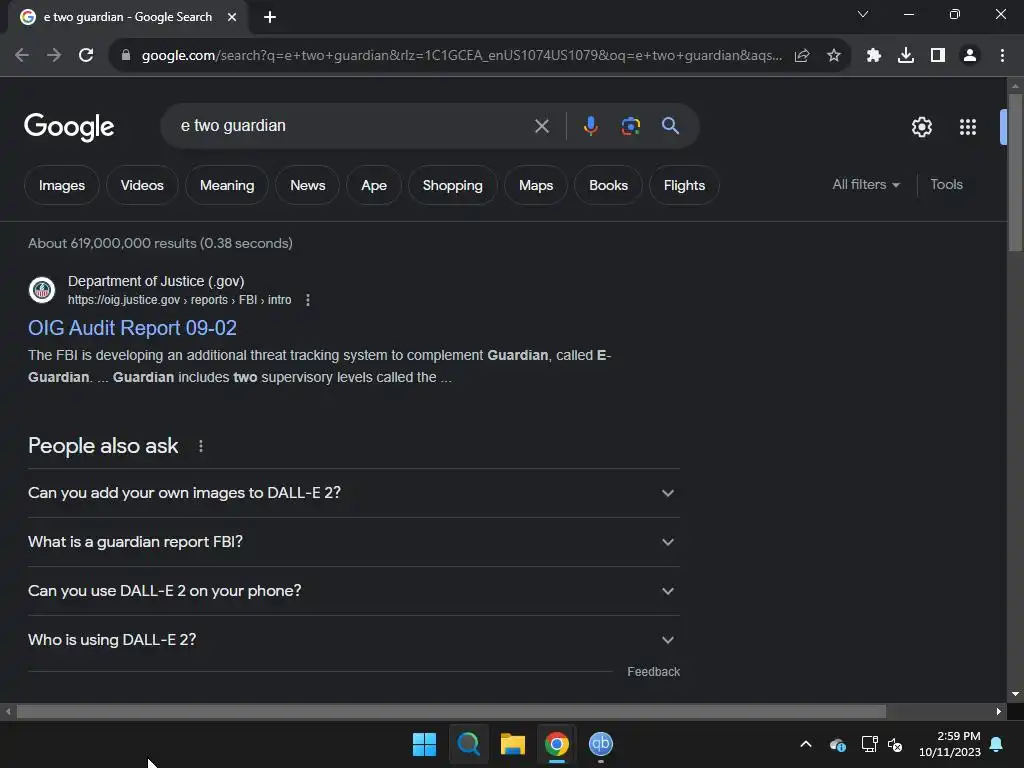Viewport: 1024px width, 768px height.
Task: Click the Google logo
Action: point(69,127)
